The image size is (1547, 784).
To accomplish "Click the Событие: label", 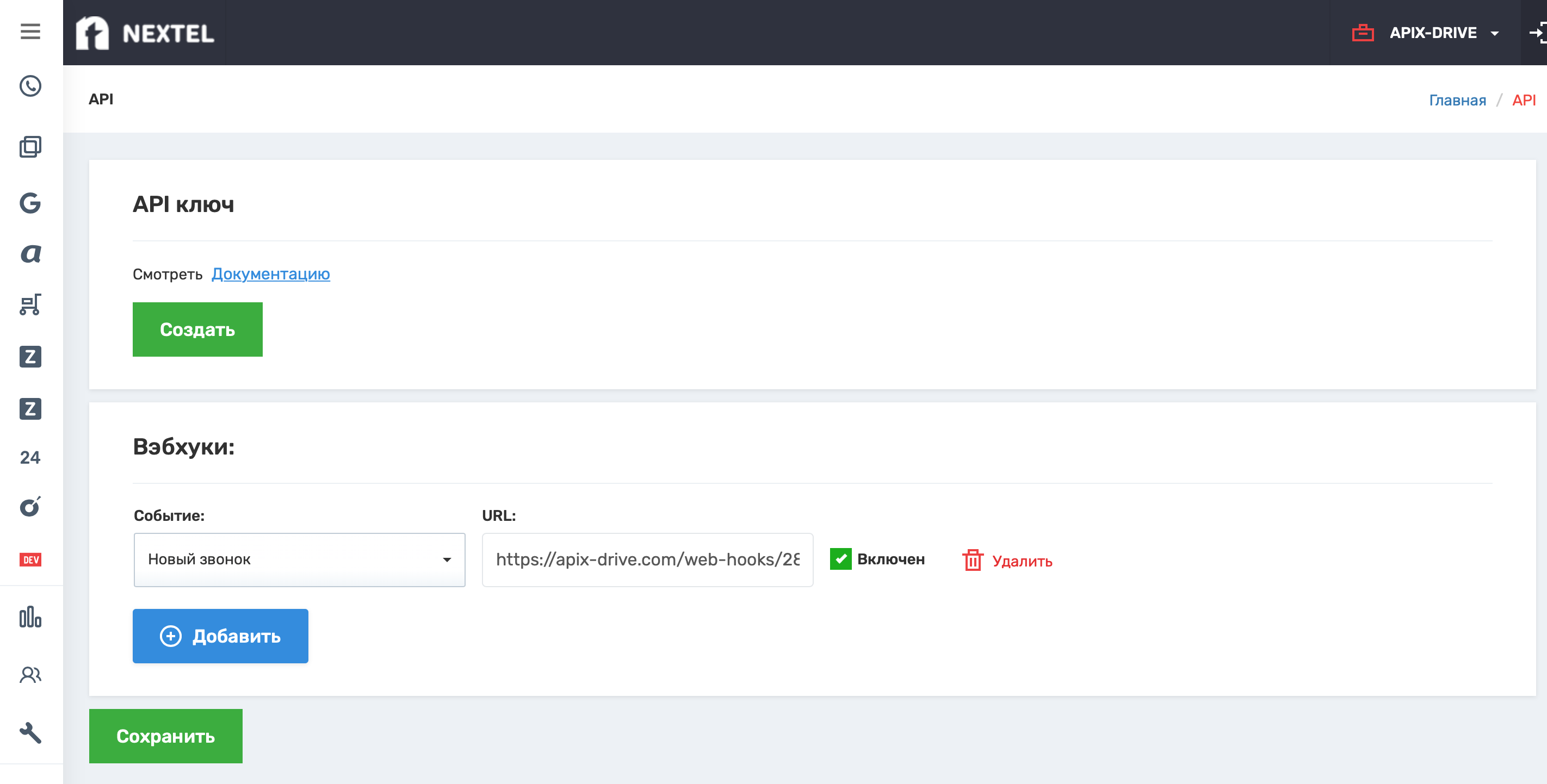I will [169, 515].
